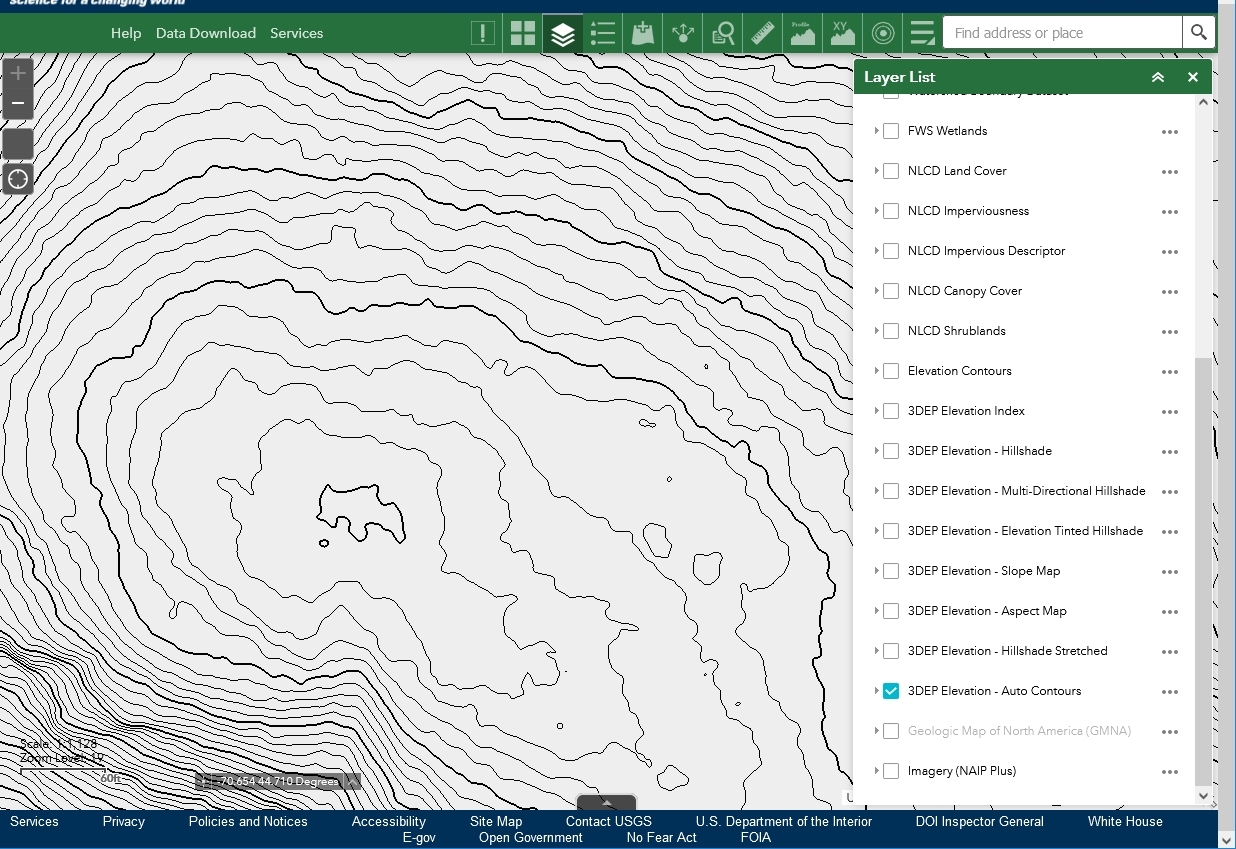Open the Basemap Gallery grid icon
The width and height of the screenshot is (1236, 849).
(523, 33)
